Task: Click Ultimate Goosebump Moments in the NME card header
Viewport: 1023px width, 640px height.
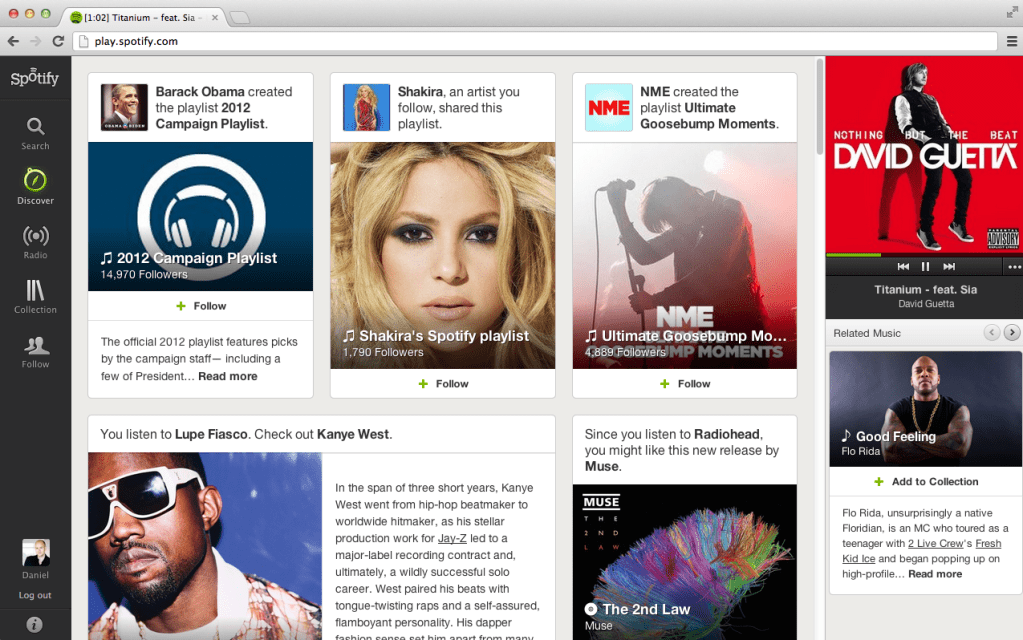Action: 707,116
